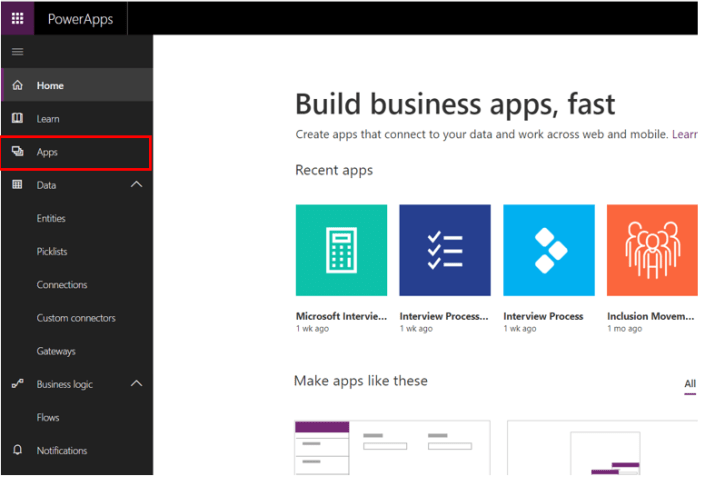Click the Notifications bell icon

pyautogui.click(x=17, y=450)
